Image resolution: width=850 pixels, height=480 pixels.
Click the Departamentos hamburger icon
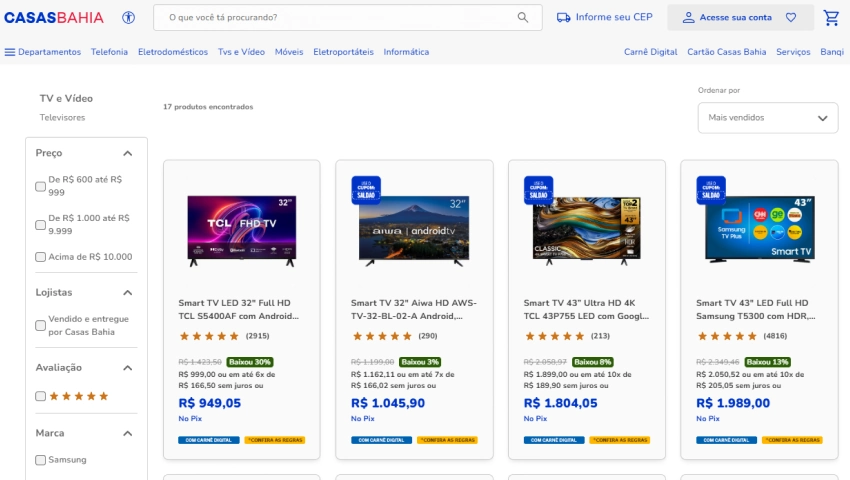point(10,52)
